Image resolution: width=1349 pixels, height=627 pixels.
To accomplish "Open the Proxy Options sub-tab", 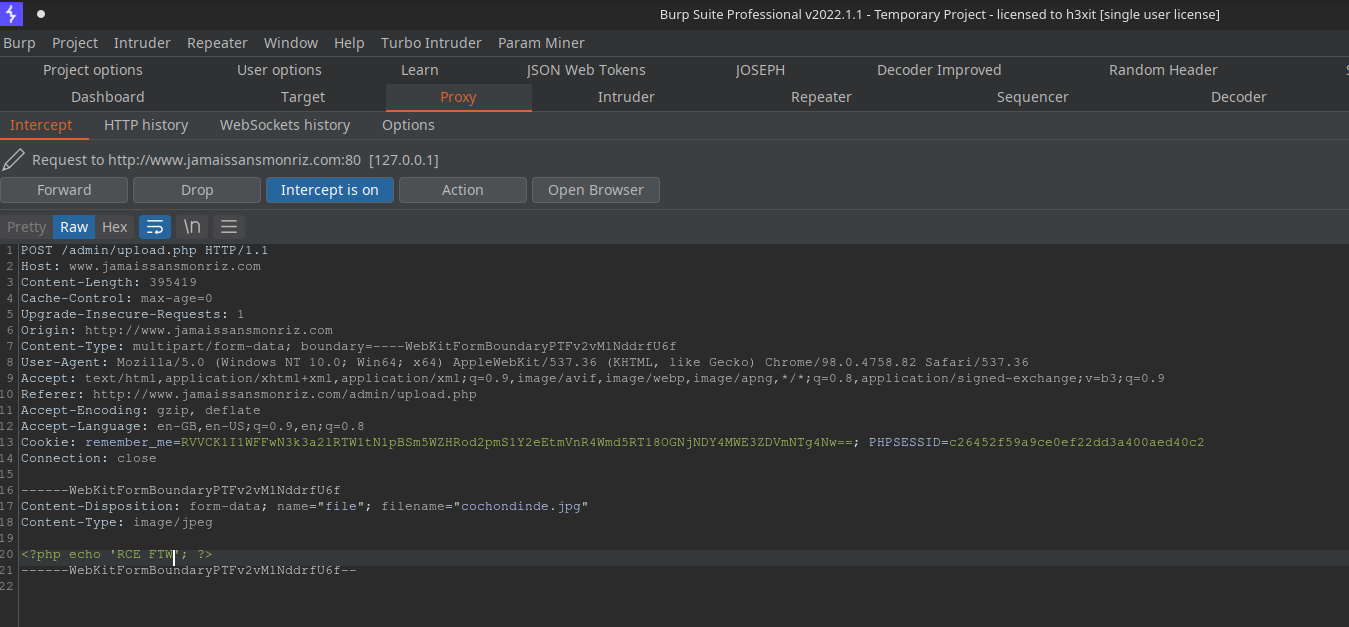I will point(408,125).
